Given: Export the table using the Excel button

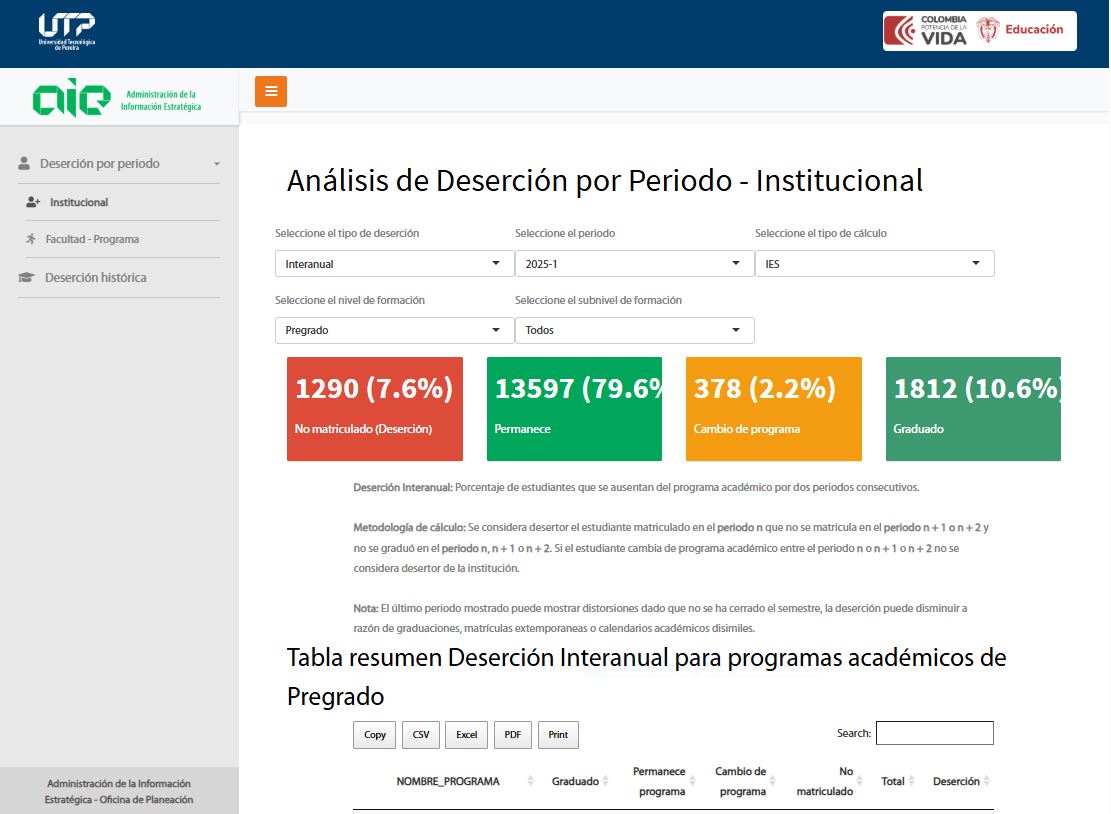Looking at the screenshot, I should click(x=466, y=734).
